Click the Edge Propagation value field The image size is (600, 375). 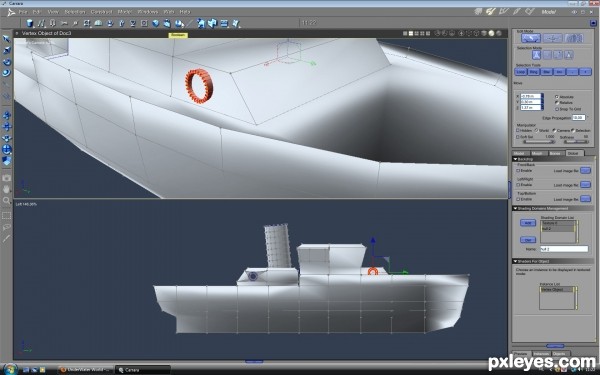tap(579, 117)
